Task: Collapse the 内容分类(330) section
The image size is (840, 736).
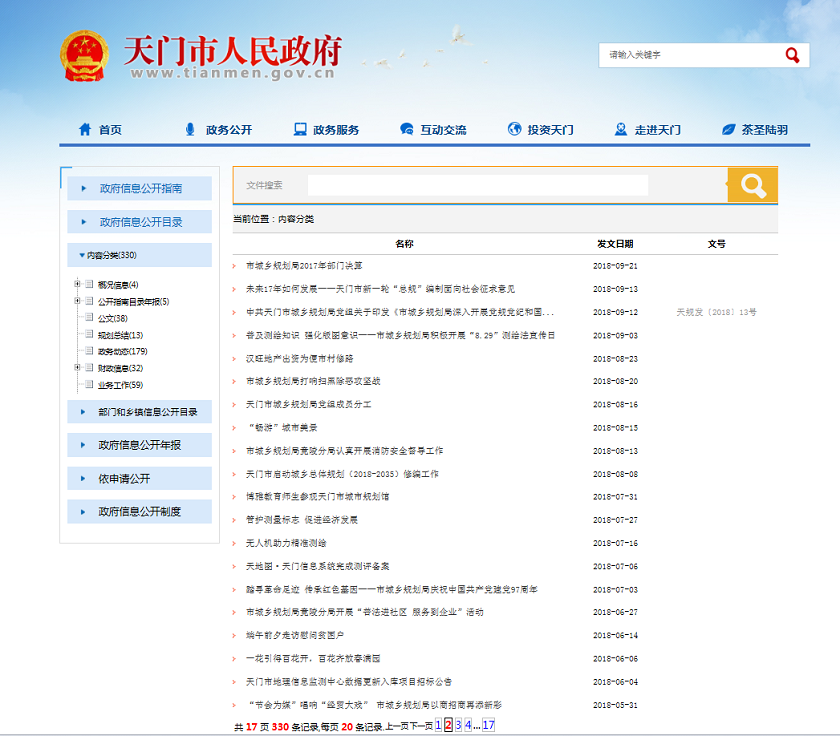Action: coord(82,256)
